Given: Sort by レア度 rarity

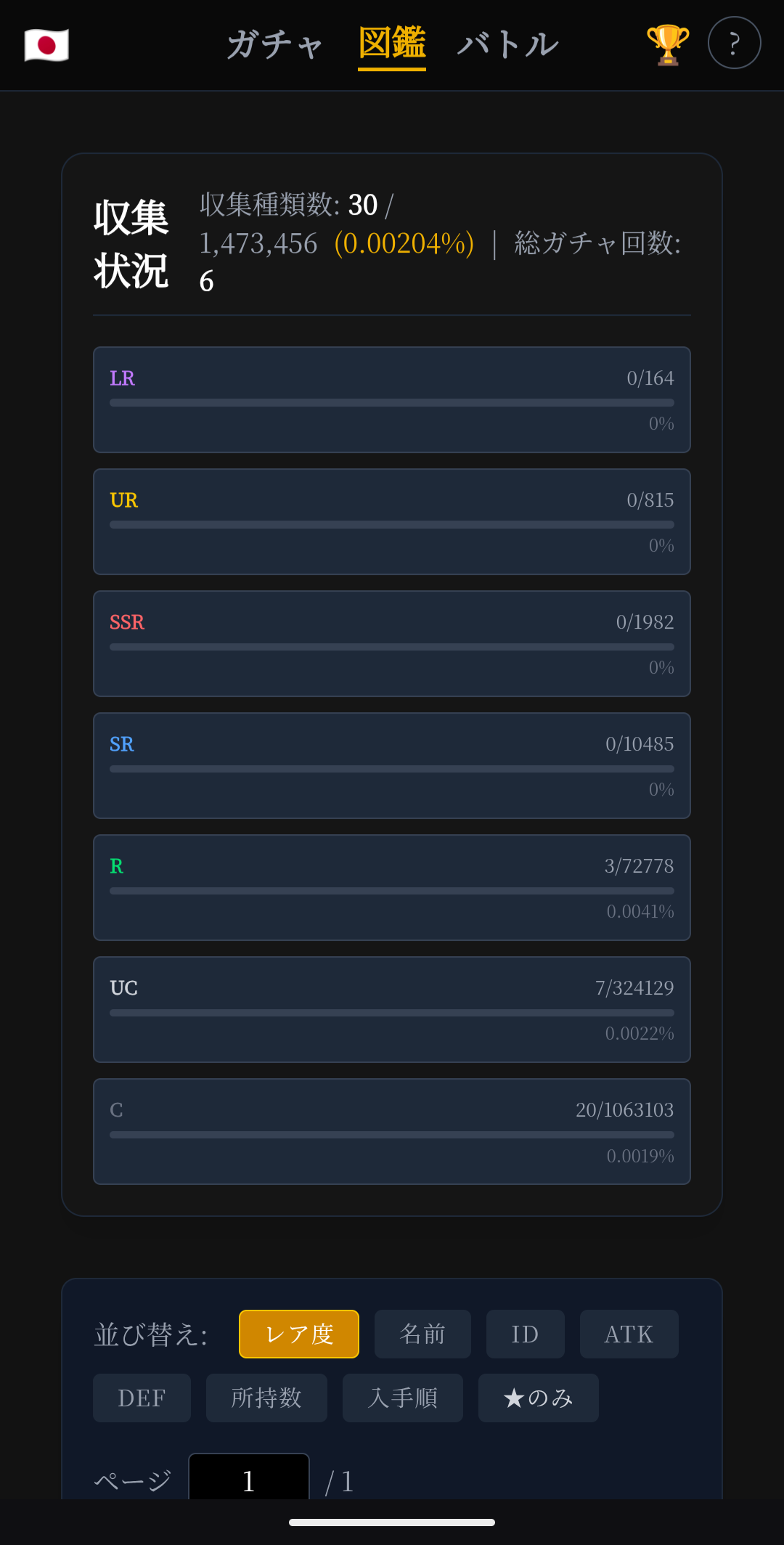Looking at the screenshot, I should [299, 1334].
